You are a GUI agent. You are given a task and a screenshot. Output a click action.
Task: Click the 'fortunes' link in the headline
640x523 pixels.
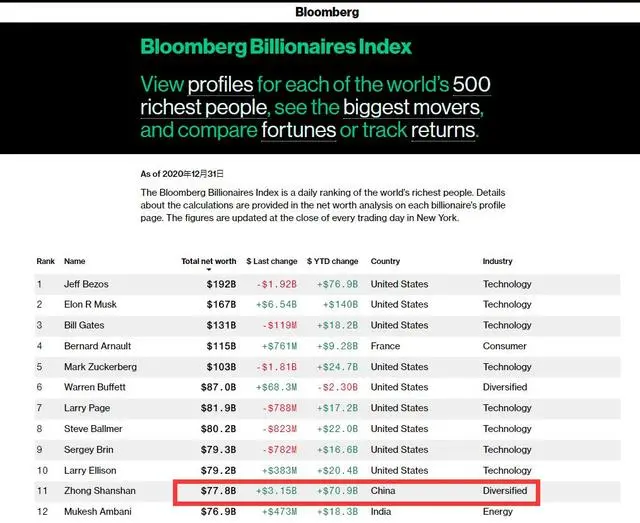pos(300,131)
